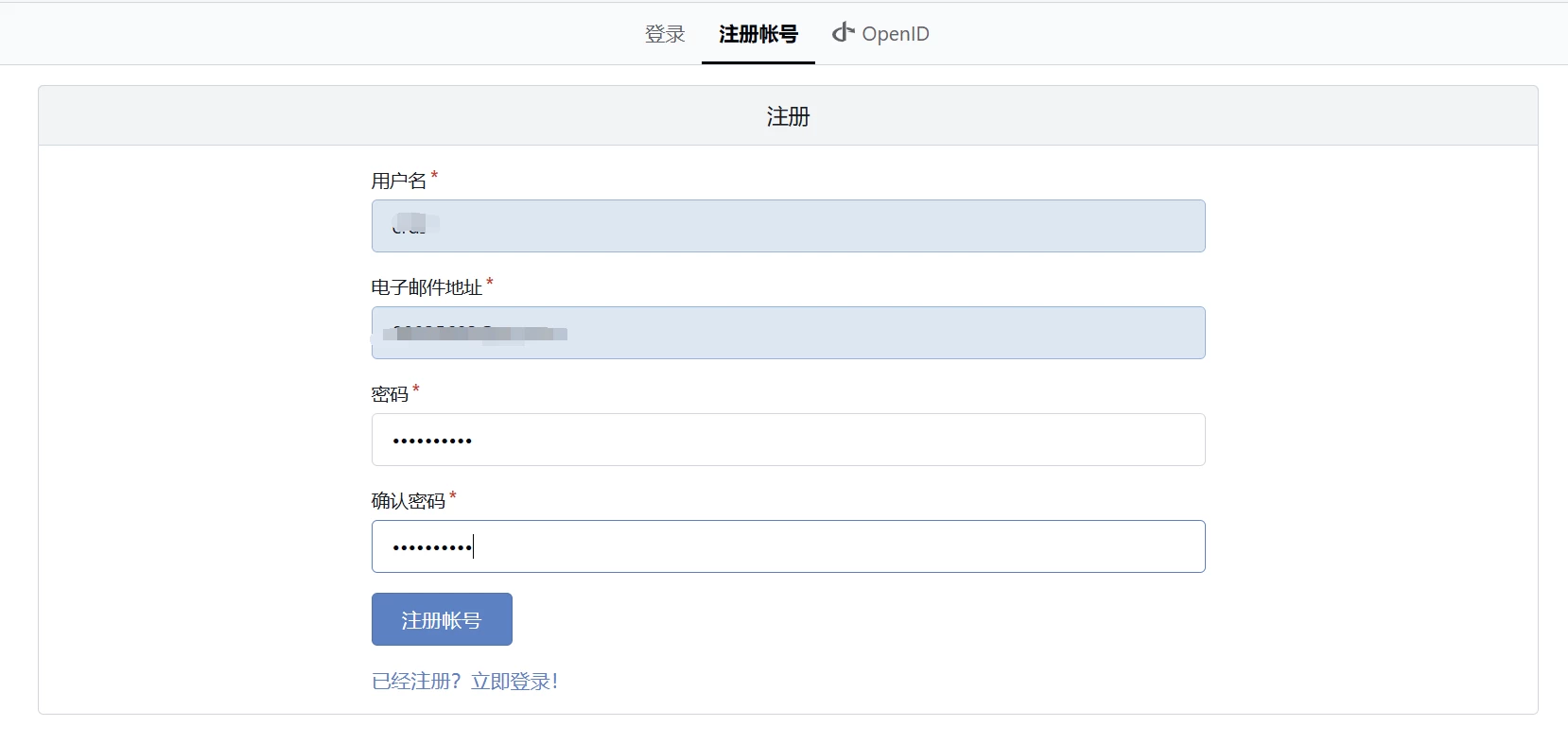Select the 注册帐号 tab
This screenshot has width=1568, height=744.
coord(758,34)
